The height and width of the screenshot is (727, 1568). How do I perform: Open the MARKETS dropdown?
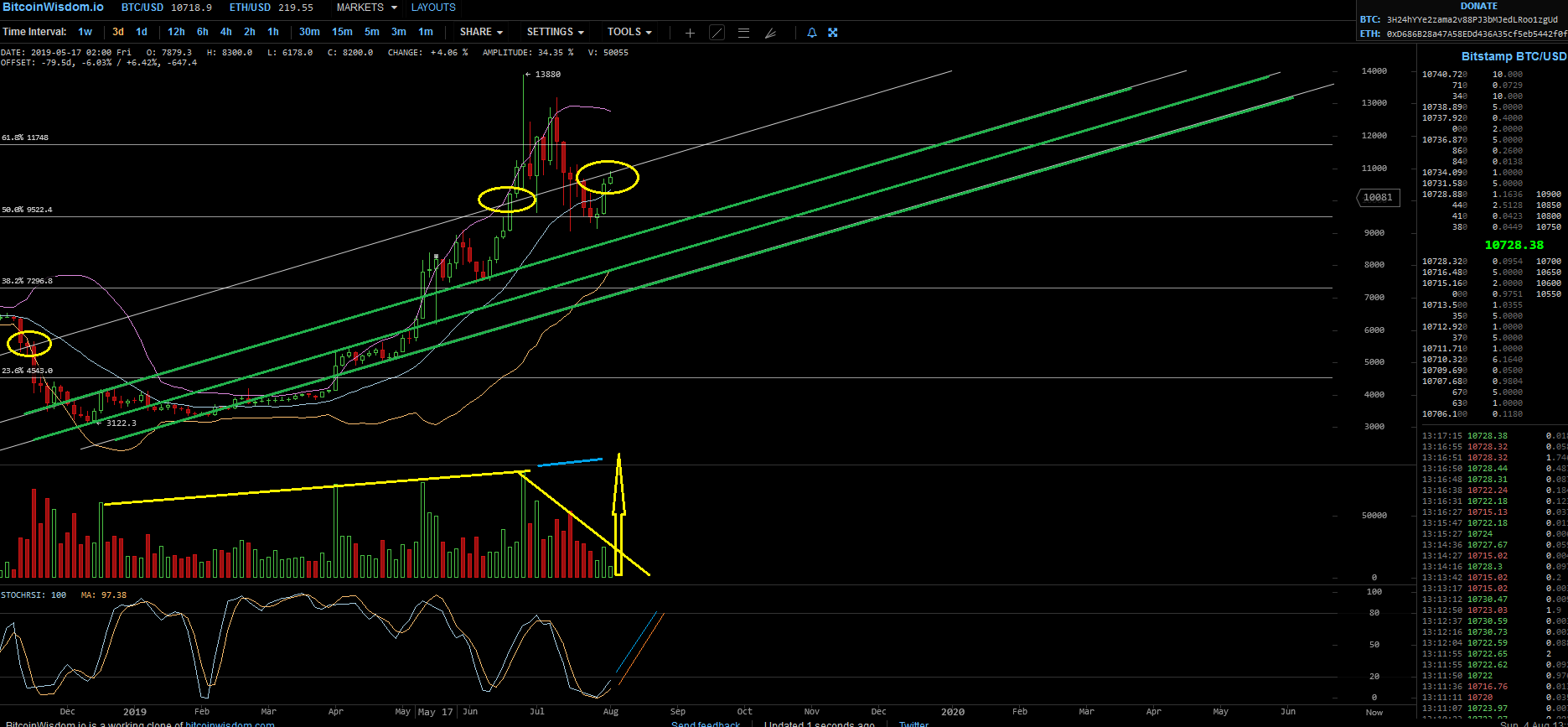365,8
